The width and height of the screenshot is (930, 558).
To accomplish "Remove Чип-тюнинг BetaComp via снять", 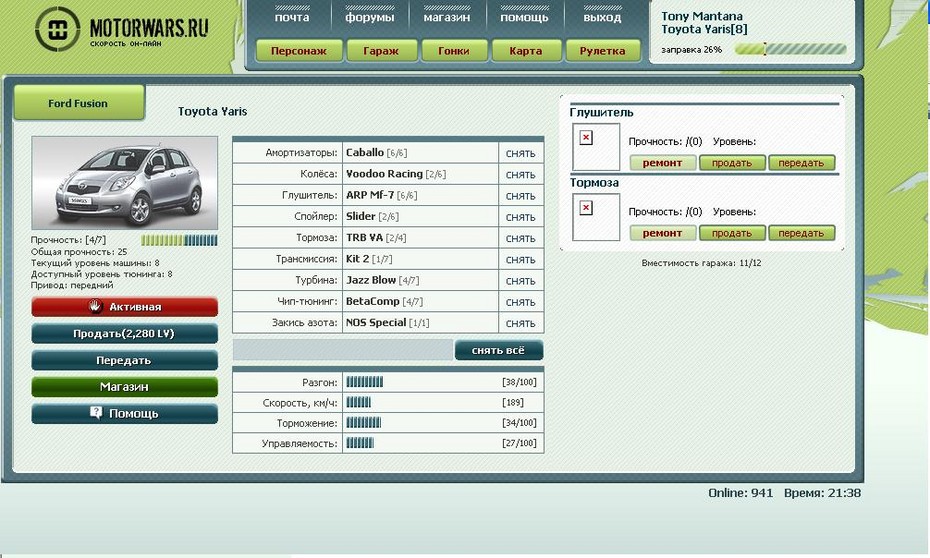I will [x=520, y=302].
